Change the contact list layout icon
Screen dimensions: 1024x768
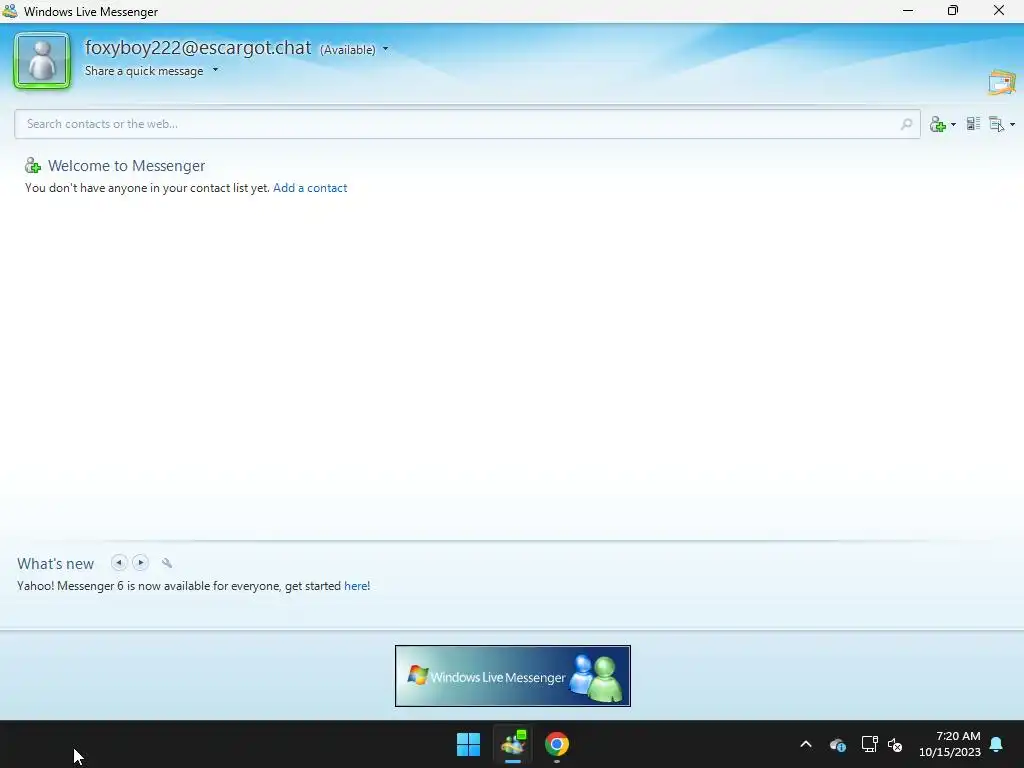coord(973,123)
